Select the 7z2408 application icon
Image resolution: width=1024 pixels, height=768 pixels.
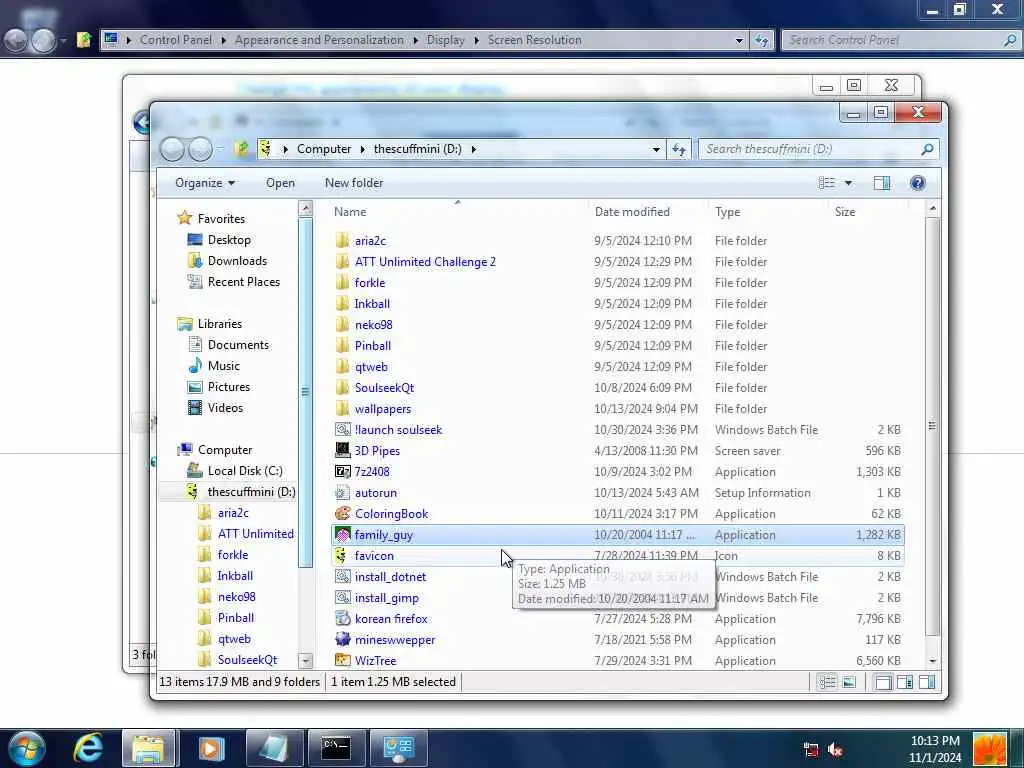coord(342,472)
